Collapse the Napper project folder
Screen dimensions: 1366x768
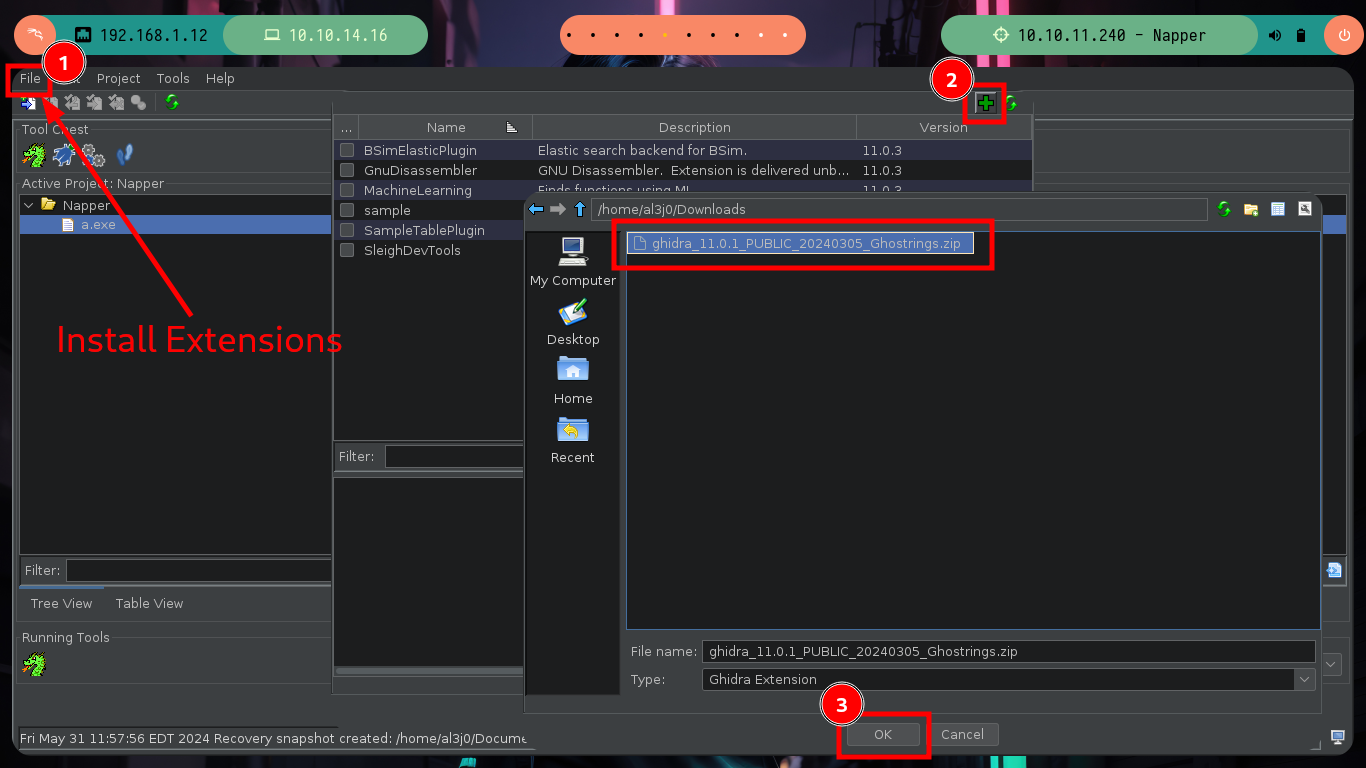[x=28, y=205]
